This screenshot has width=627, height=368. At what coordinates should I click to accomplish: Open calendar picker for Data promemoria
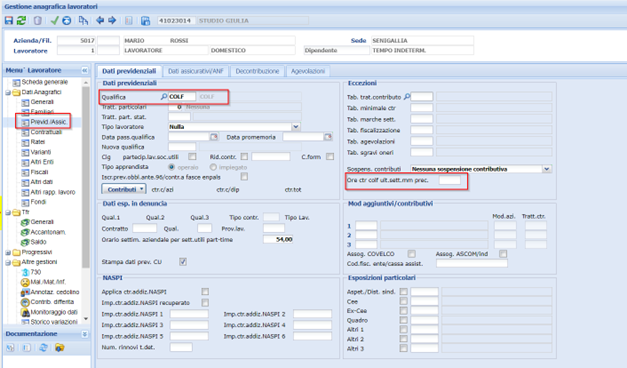328,137
